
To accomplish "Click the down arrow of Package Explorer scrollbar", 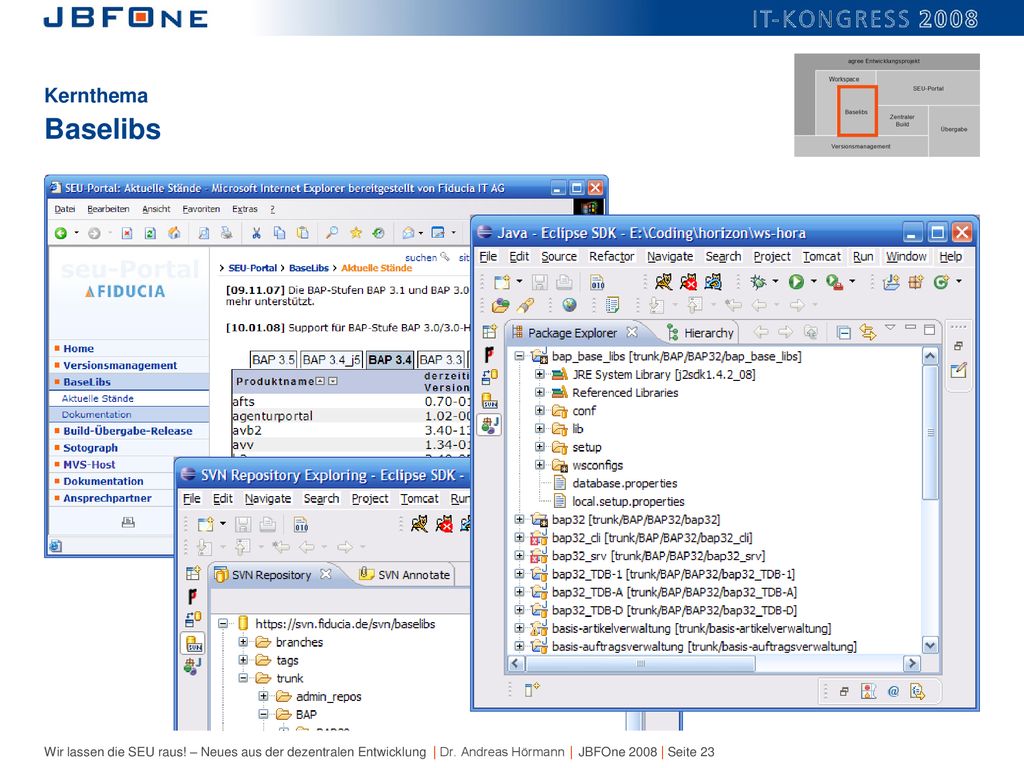I will coord(930,645).
